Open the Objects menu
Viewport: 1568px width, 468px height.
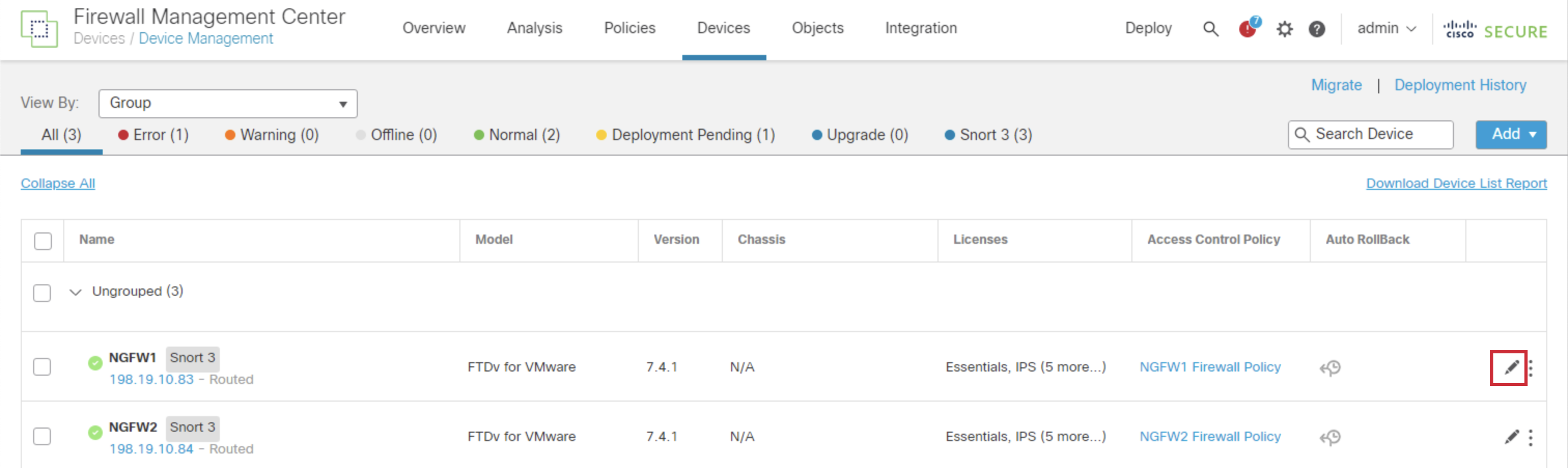pos(818,28)
